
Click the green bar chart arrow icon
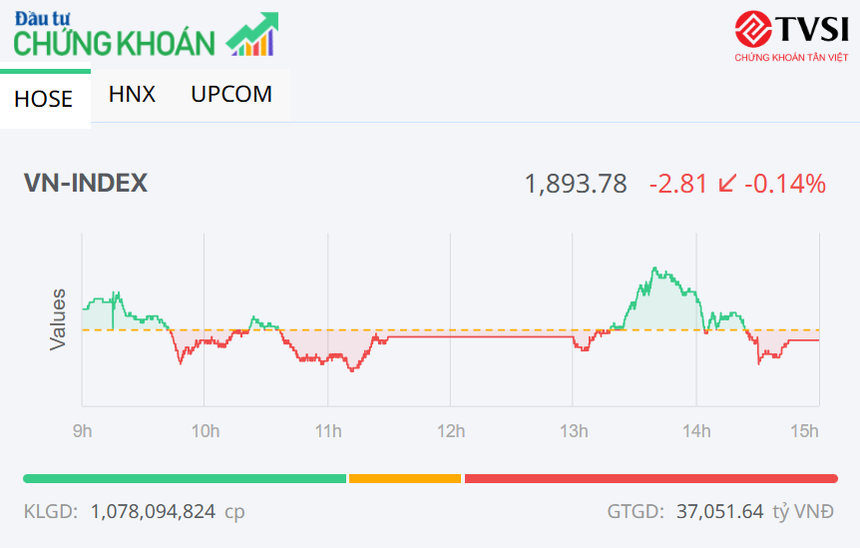(x=252, y=35)
